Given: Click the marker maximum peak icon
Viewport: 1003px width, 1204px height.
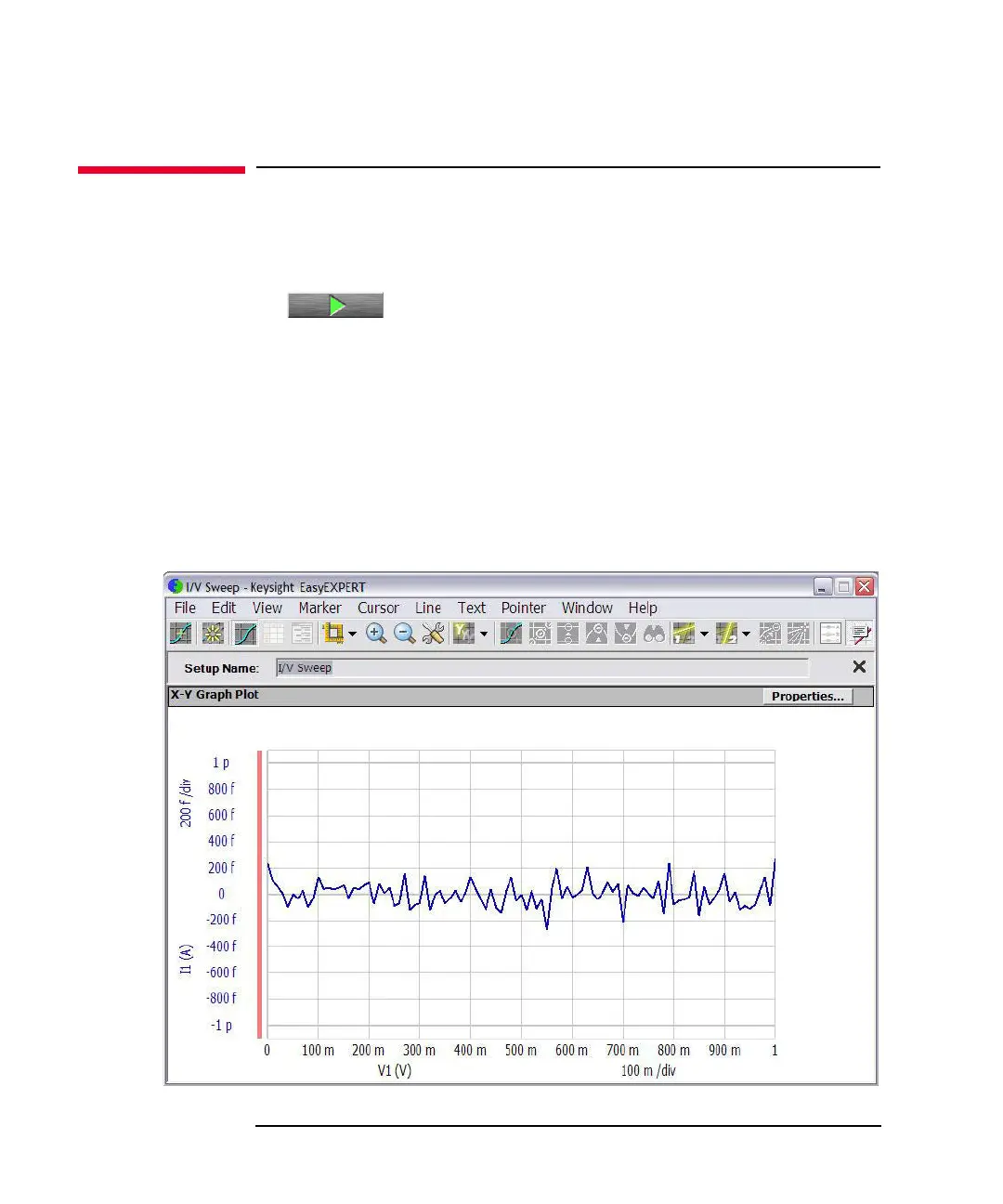Looking at the screenshot, I should click(x=597, y=634).
